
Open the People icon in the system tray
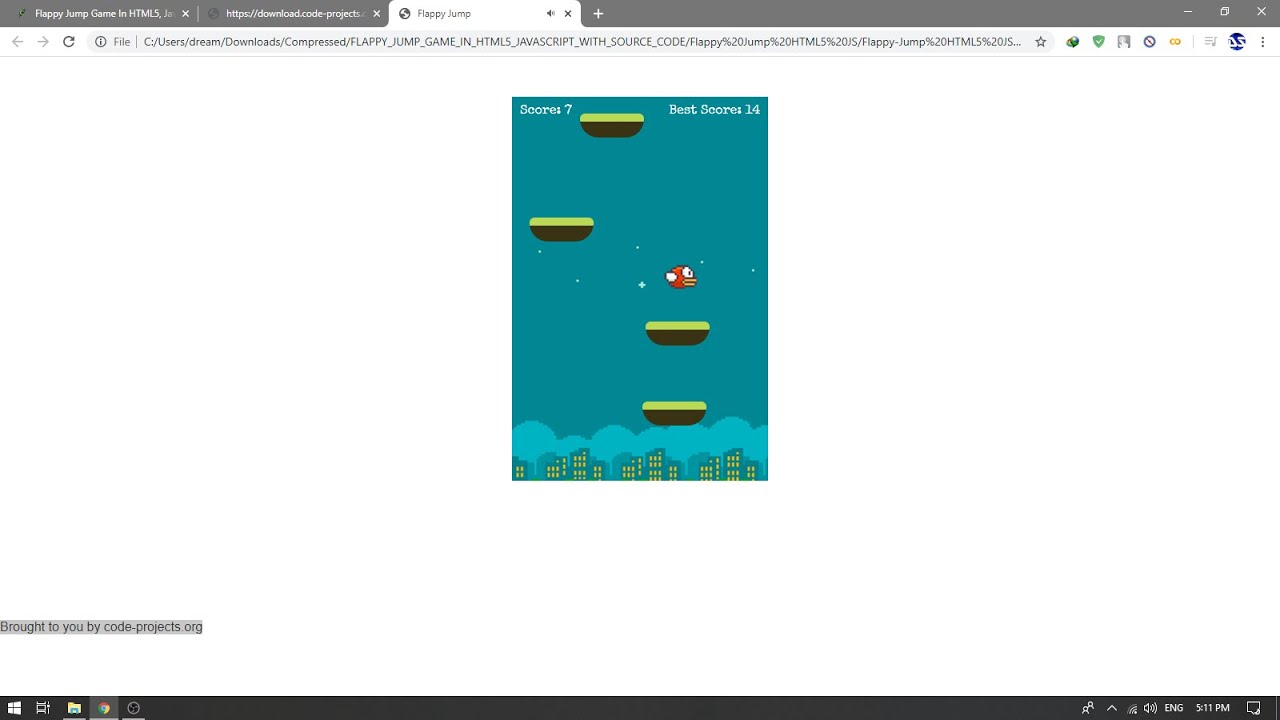(1088, 708)
